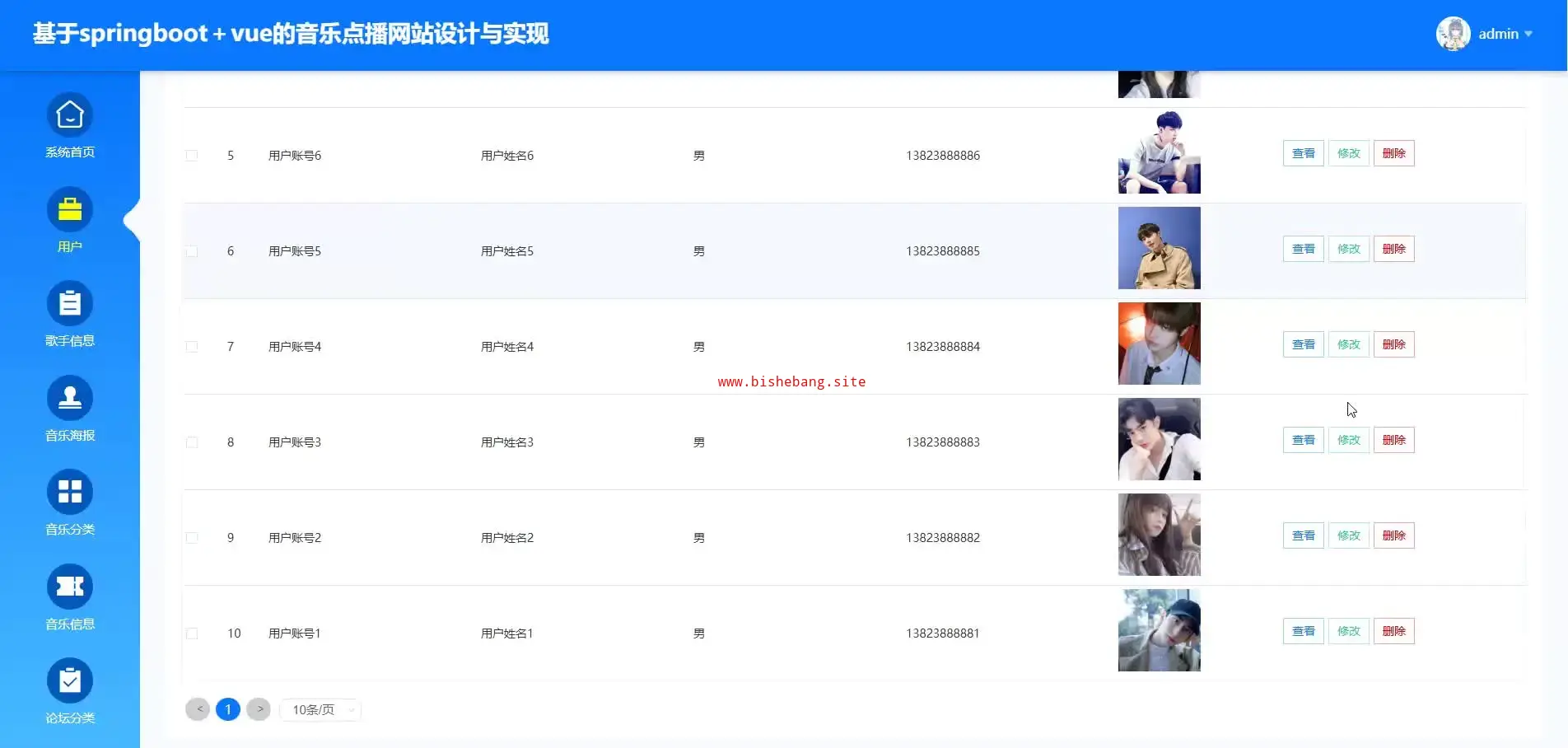Edit 用户账号6 with 修改
Screen dimensions: 1568x748
pos(1349,153)
